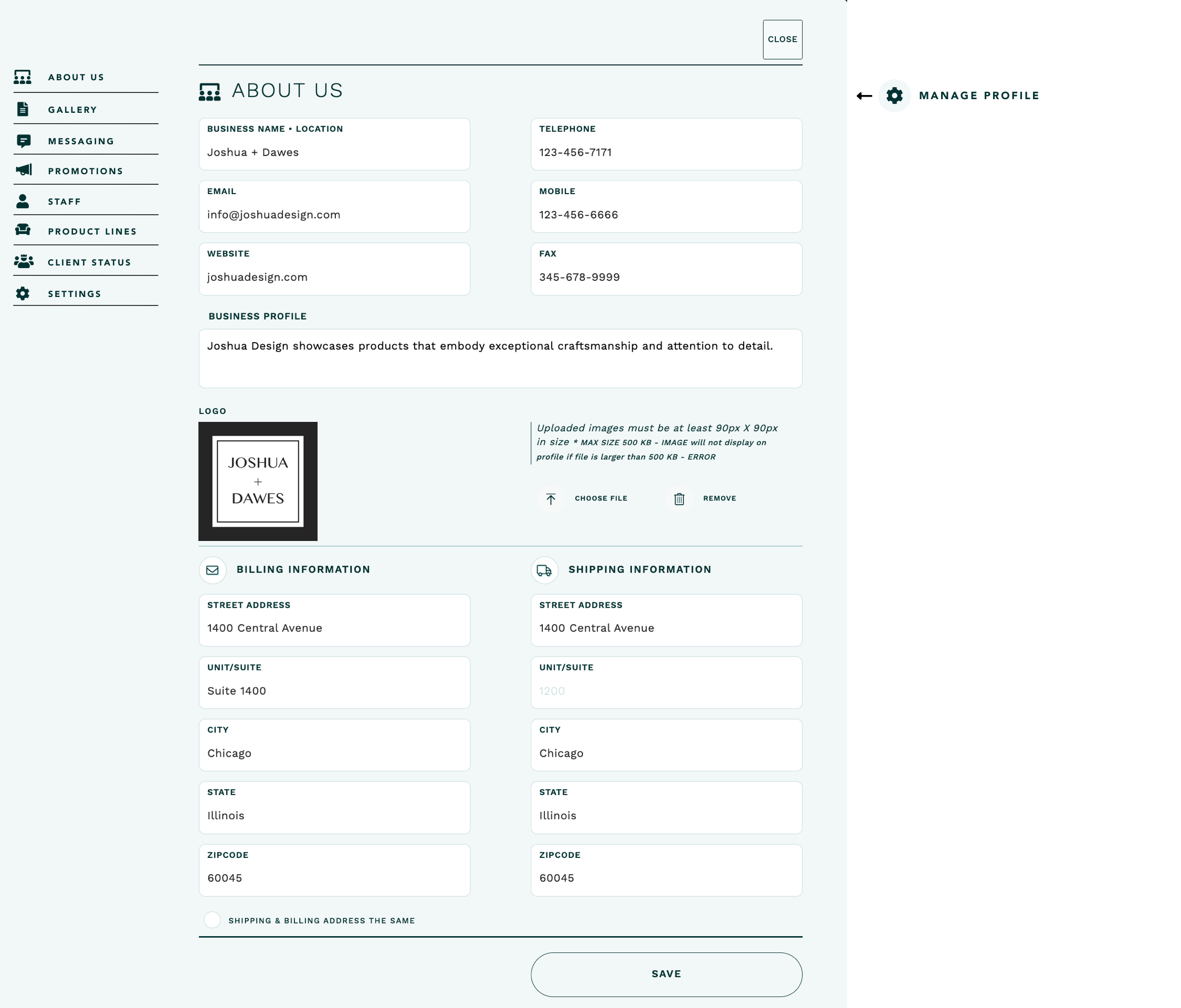Click inside the Fax number field
The width and height of the screenshot is (1181, 1008).
pos(666,277)
